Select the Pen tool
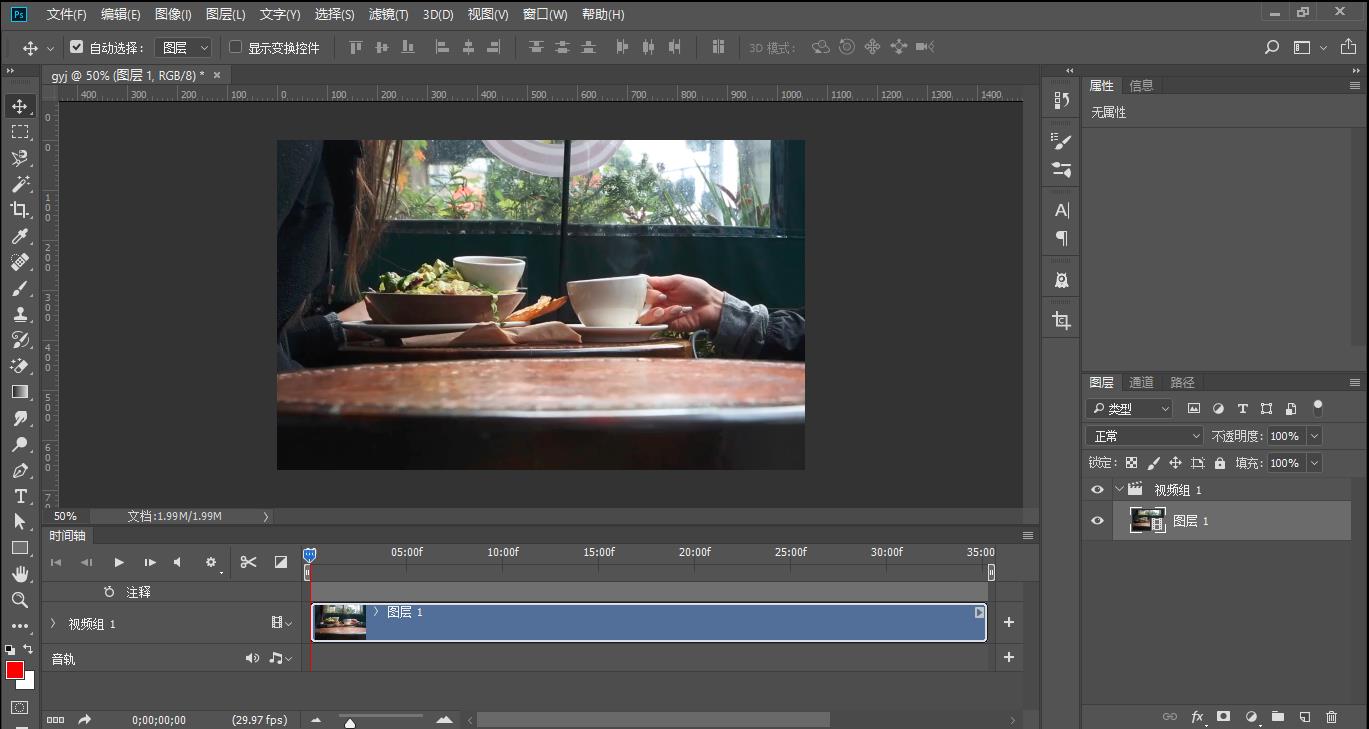Image resolution: width=1369 pixels, height=729 pixels. (x=20, y=470)
